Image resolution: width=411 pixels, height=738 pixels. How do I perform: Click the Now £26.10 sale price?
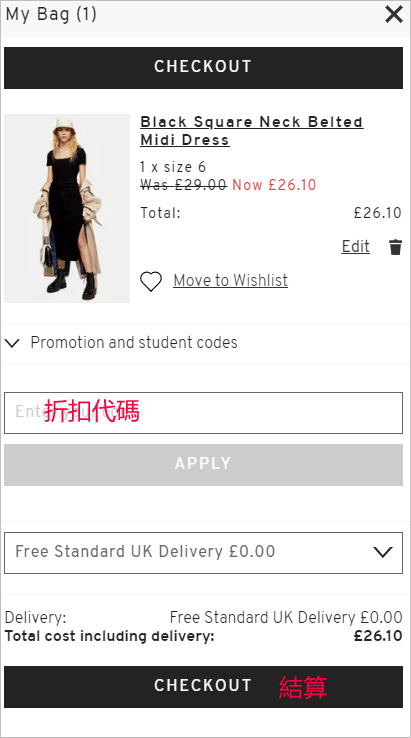point(274,185)
